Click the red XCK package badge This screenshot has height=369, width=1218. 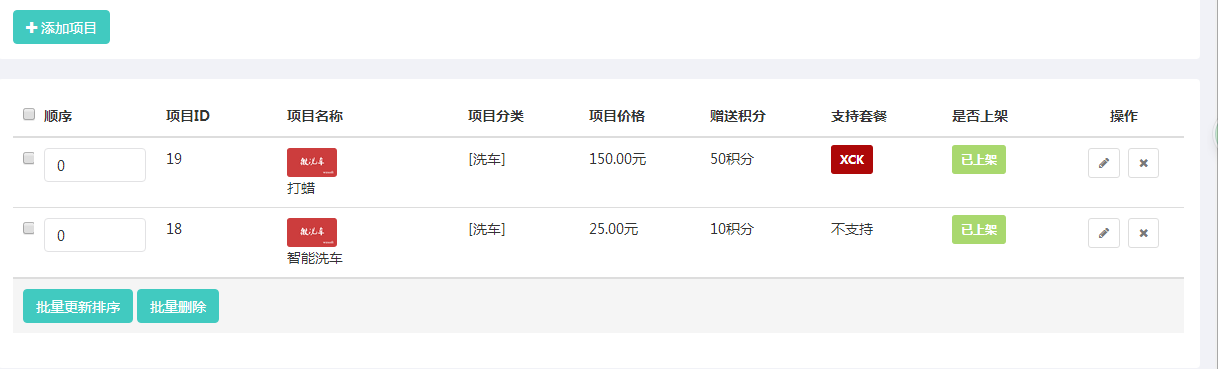tap(852, 159)
